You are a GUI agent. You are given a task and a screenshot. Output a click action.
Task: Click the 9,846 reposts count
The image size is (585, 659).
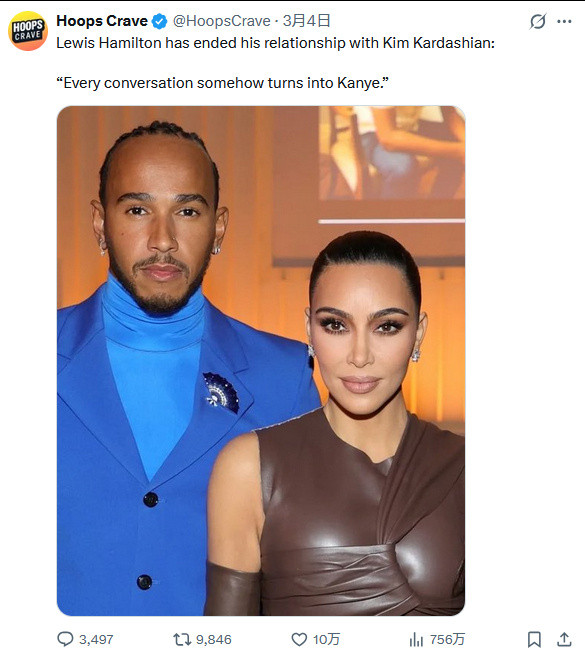click(213, 640)
